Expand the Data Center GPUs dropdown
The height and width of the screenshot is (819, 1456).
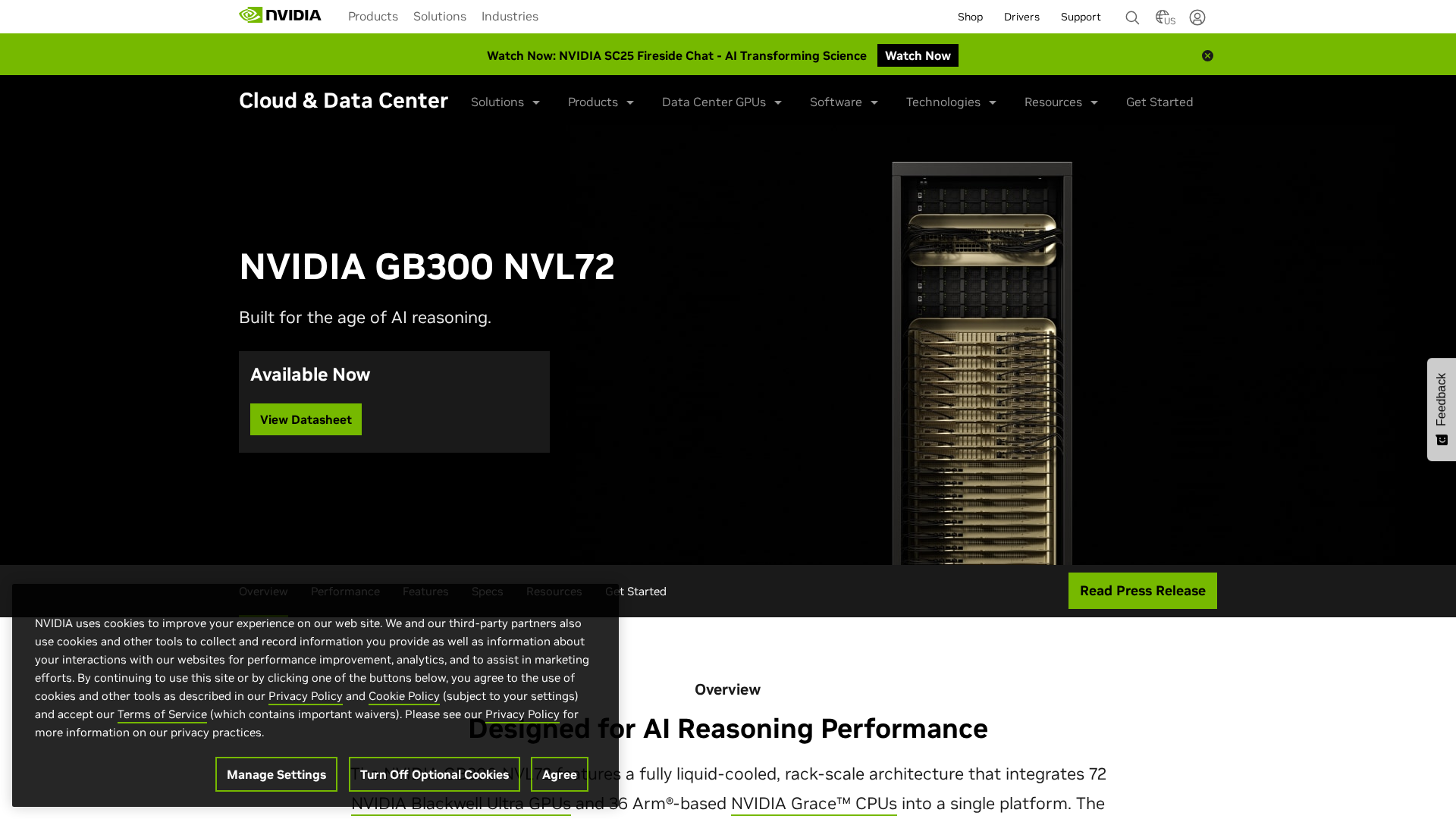(x=721, y=102)
